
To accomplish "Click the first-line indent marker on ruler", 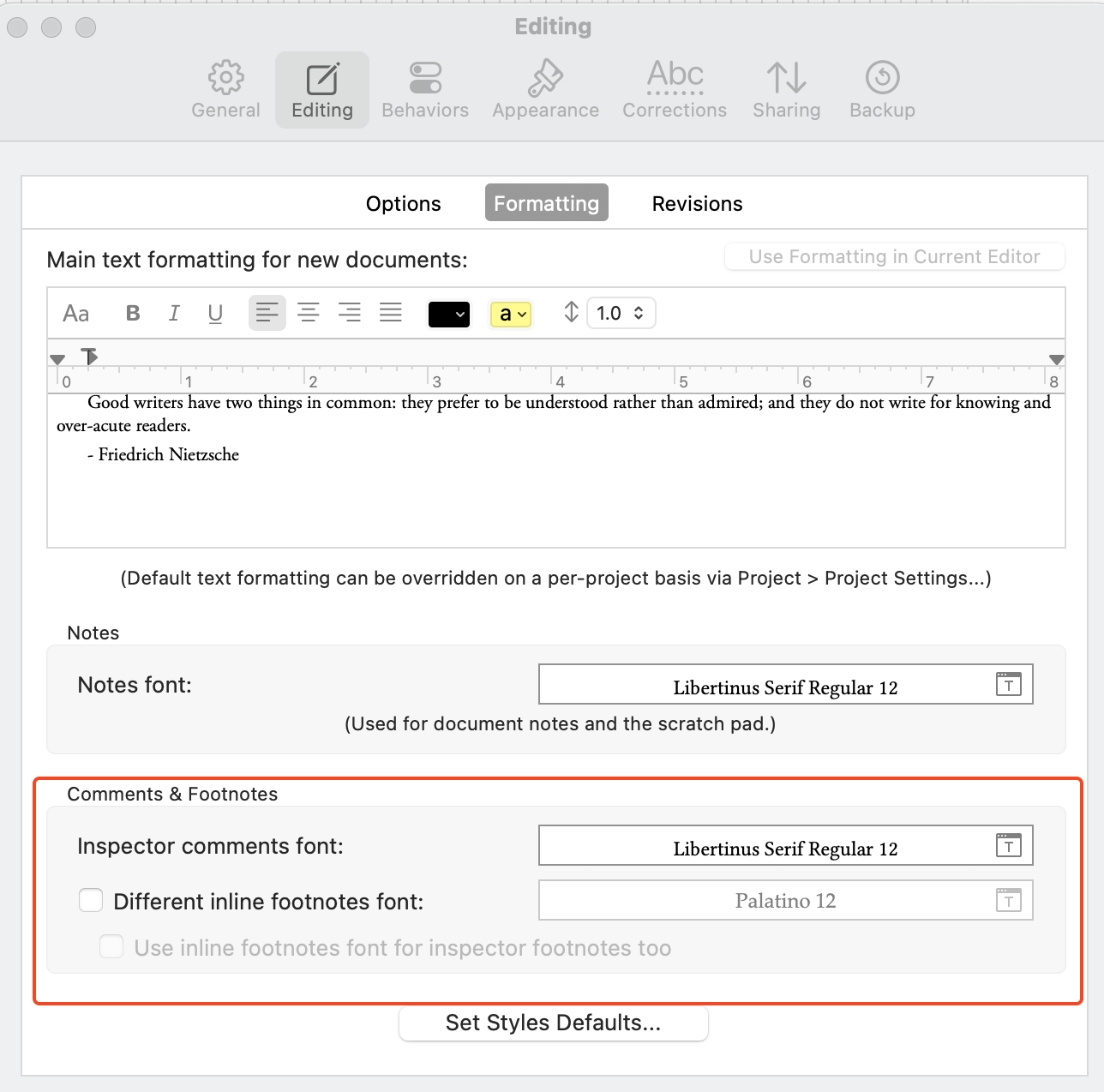I will point(89,355).
